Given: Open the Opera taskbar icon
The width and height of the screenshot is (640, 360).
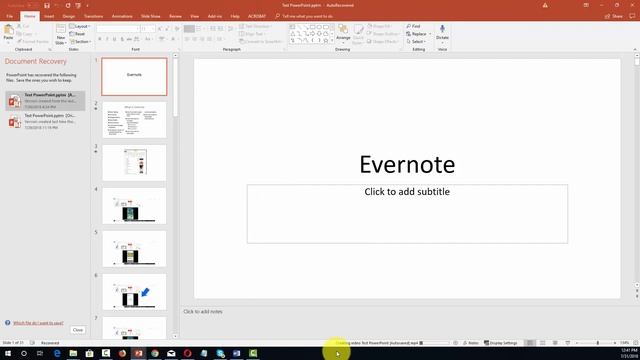Looking at the screenshot, I should (x=187, y=353).
